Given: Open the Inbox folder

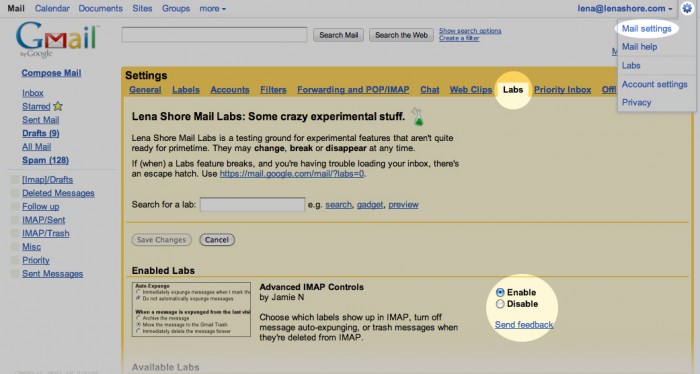Looking at the screenshot, I should coord(33,93).
